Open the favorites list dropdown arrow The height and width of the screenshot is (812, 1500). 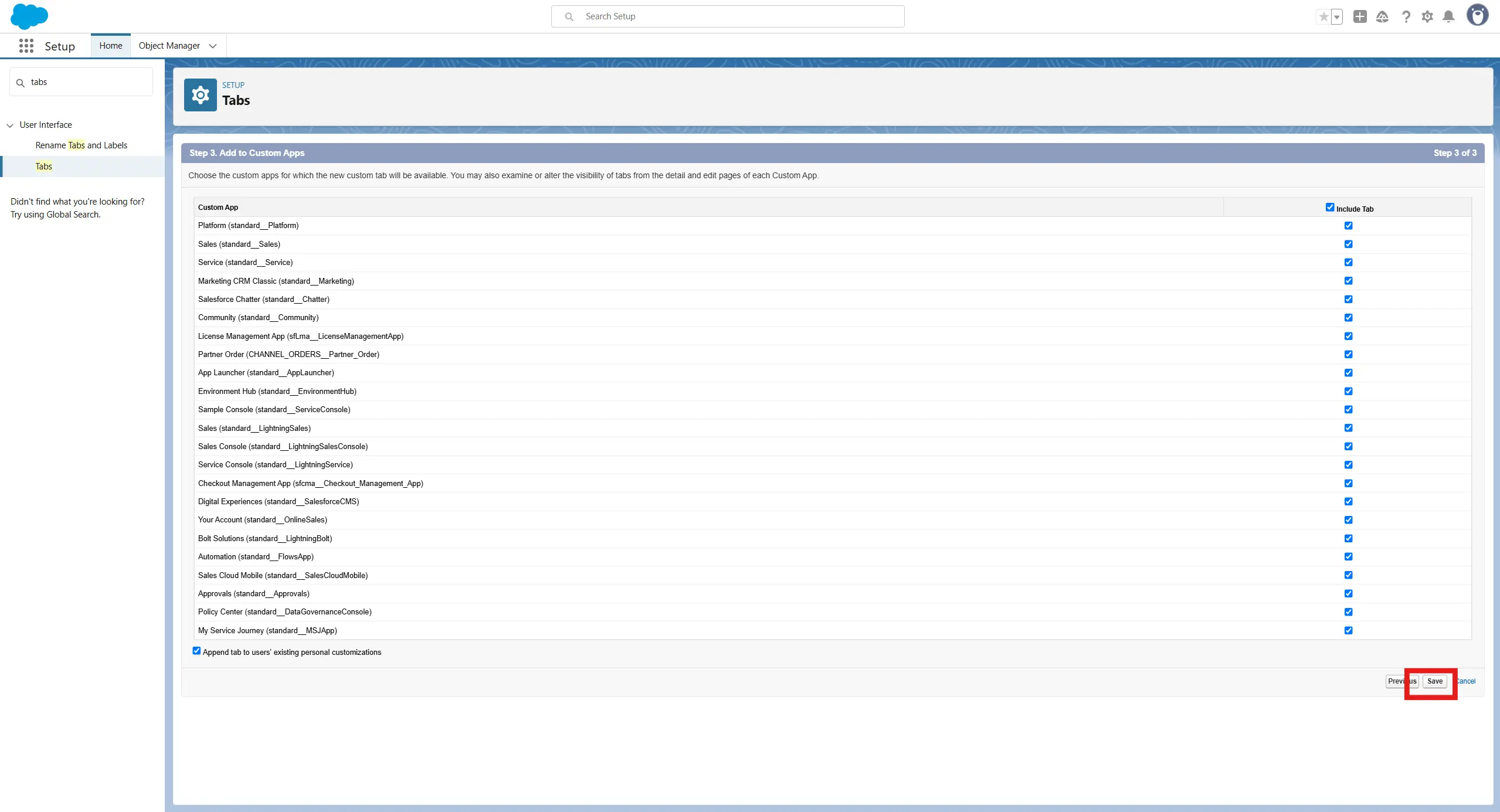click(1336, 17)
